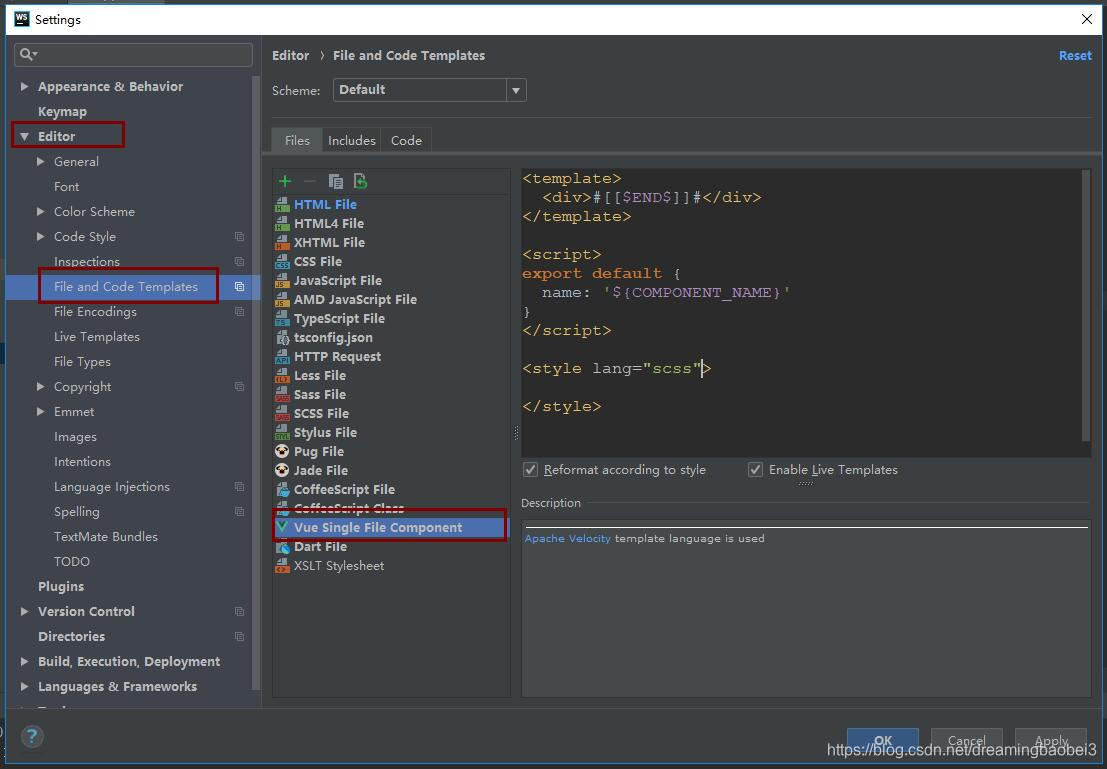Click the search magnifier icon

28,54
